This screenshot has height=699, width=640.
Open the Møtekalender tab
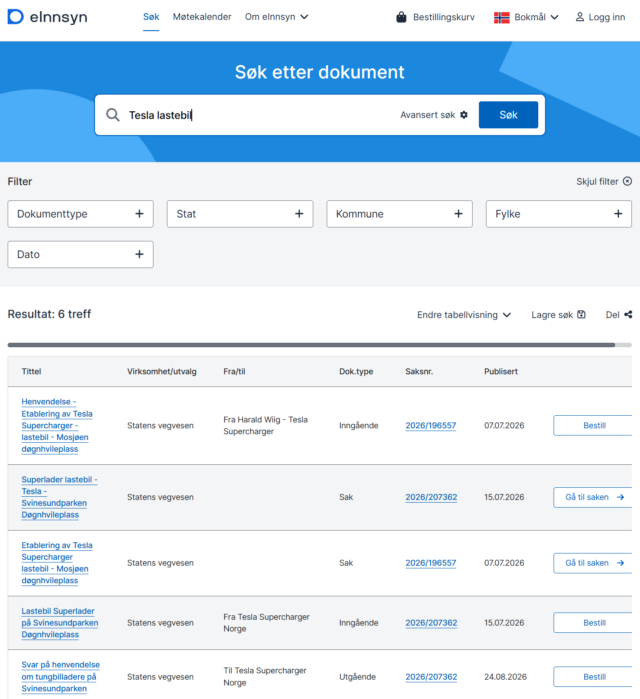[202, 17]
